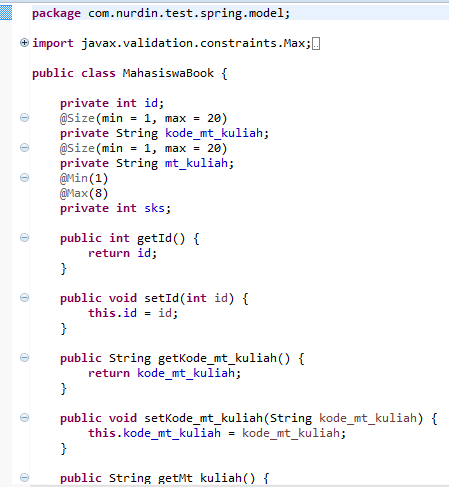Click the 'package' keyword

coord(56,14)
